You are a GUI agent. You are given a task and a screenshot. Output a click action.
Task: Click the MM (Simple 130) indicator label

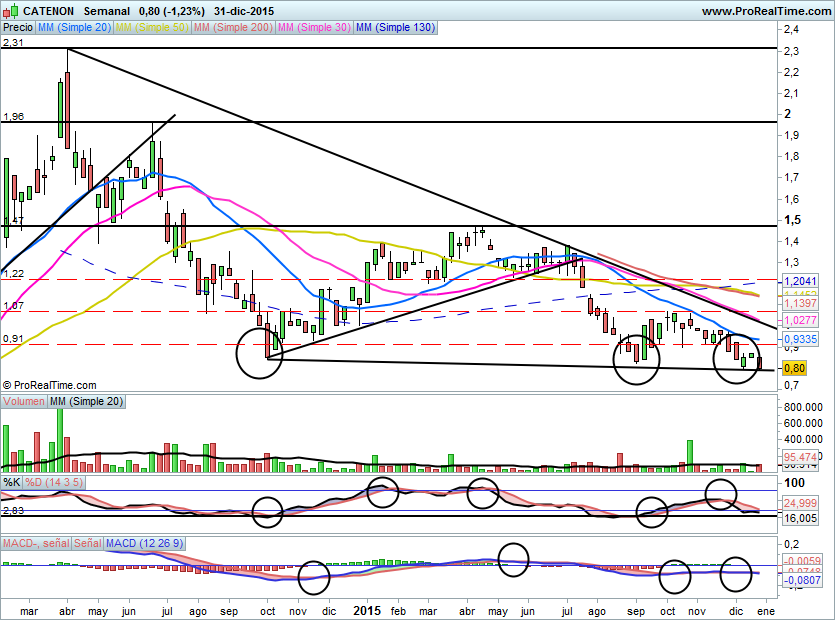pyautogui.click(x=396, y=28)
